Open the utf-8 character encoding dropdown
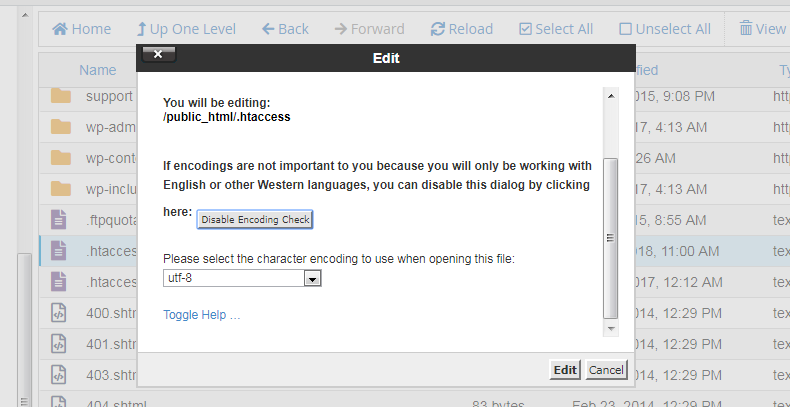The width and height of the screenshot is (790, 407). pyautogui.click(x=313, y=279)
